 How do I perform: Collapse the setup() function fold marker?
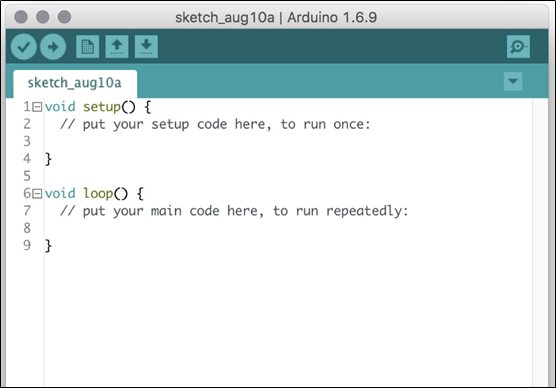(x=37, y=107)
